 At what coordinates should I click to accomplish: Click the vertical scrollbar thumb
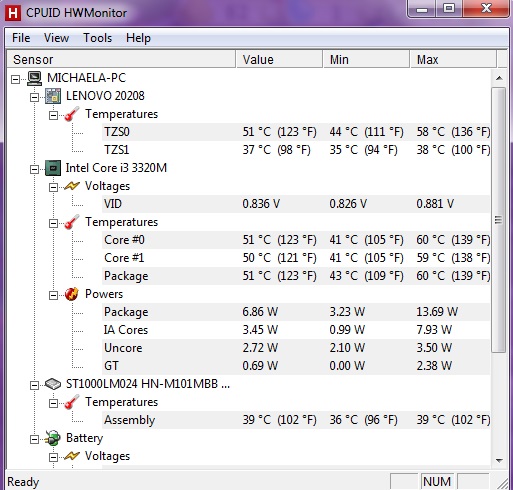pyautogui.click(x=499, y=220)
